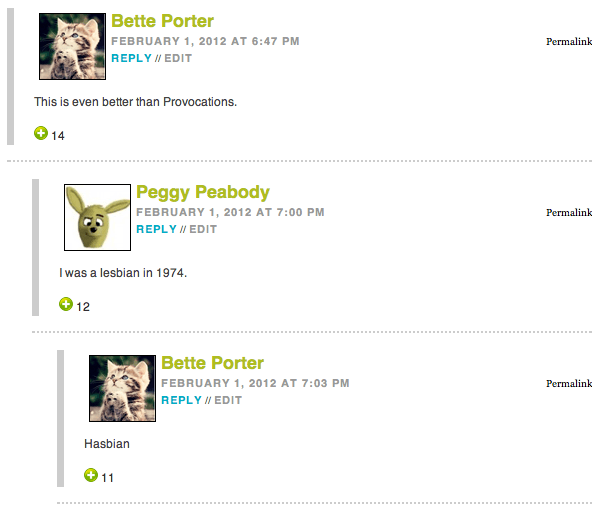The height and width of the screenshot is (514, 599).
Task: Visit Bette Porter's profile from first comment
Action: (162, 21)
